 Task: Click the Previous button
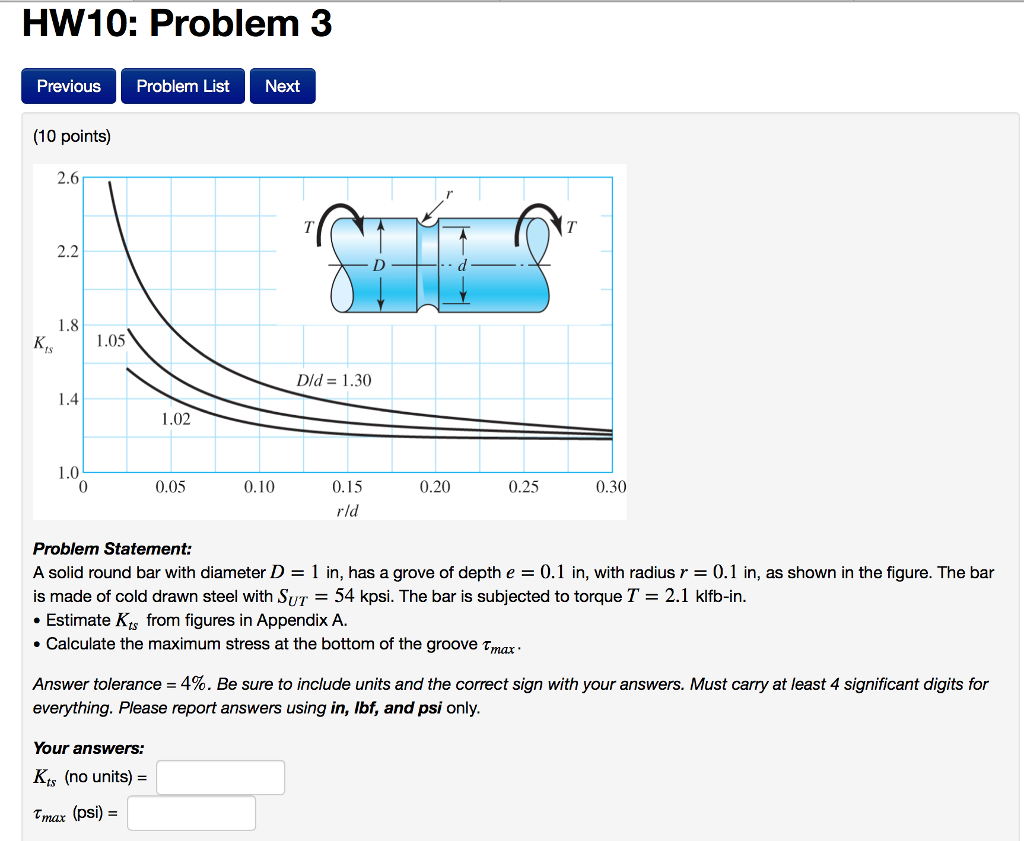pyautogui.click(x=67, y=86)
